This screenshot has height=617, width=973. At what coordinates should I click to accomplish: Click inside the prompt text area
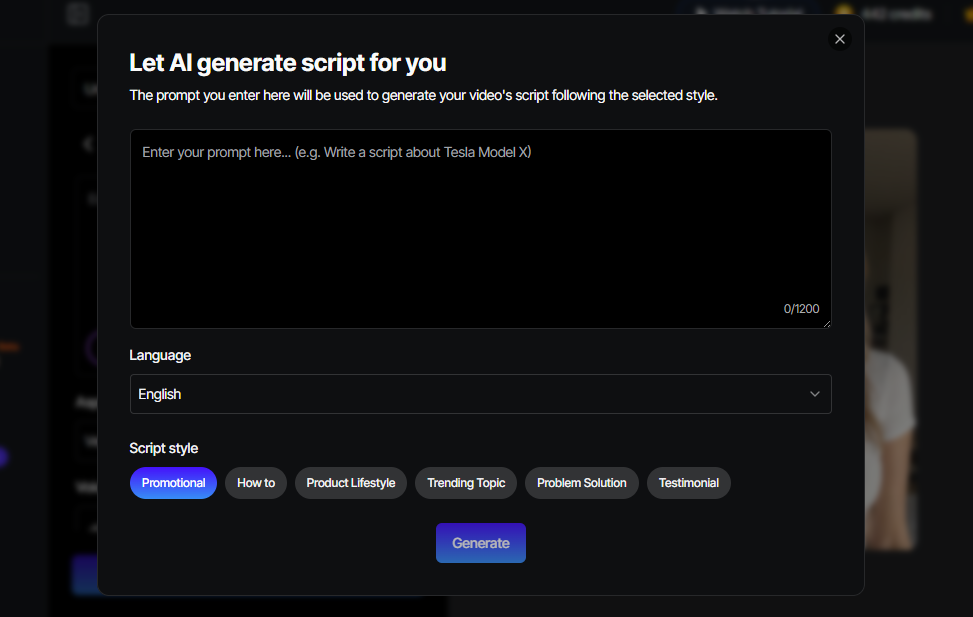click(480, 228)
